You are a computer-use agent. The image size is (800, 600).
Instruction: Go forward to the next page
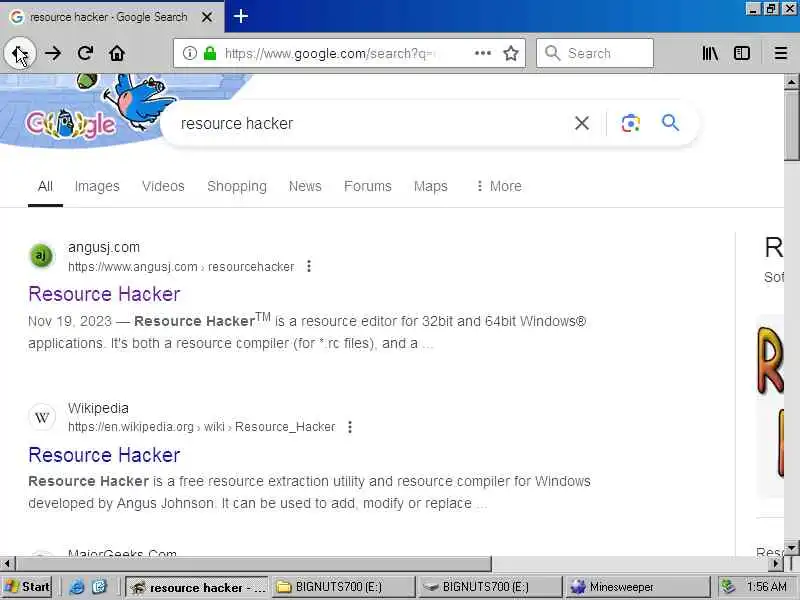[x=53, y=53]
